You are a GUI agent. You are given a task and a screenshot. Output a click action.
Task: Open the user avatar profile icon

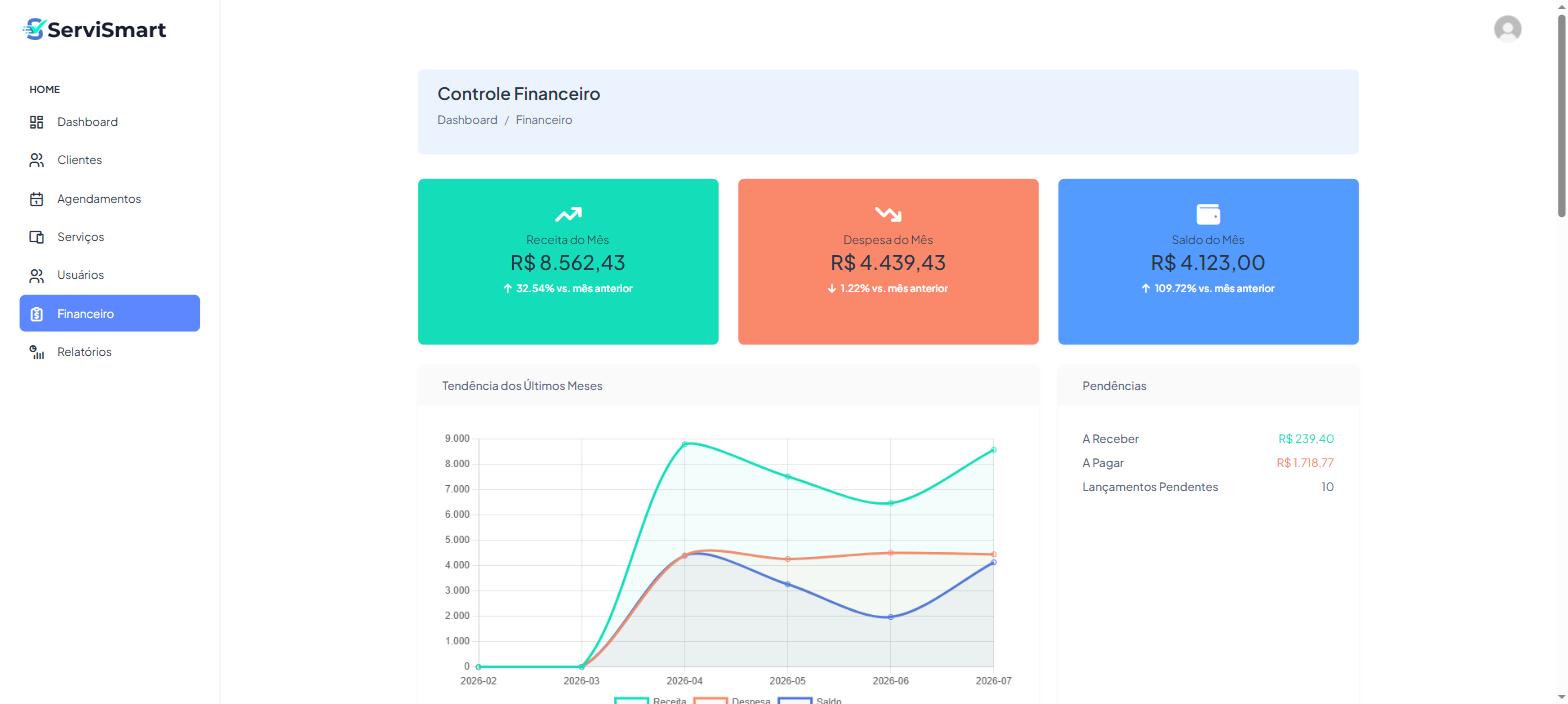(x=1507, y=29)
